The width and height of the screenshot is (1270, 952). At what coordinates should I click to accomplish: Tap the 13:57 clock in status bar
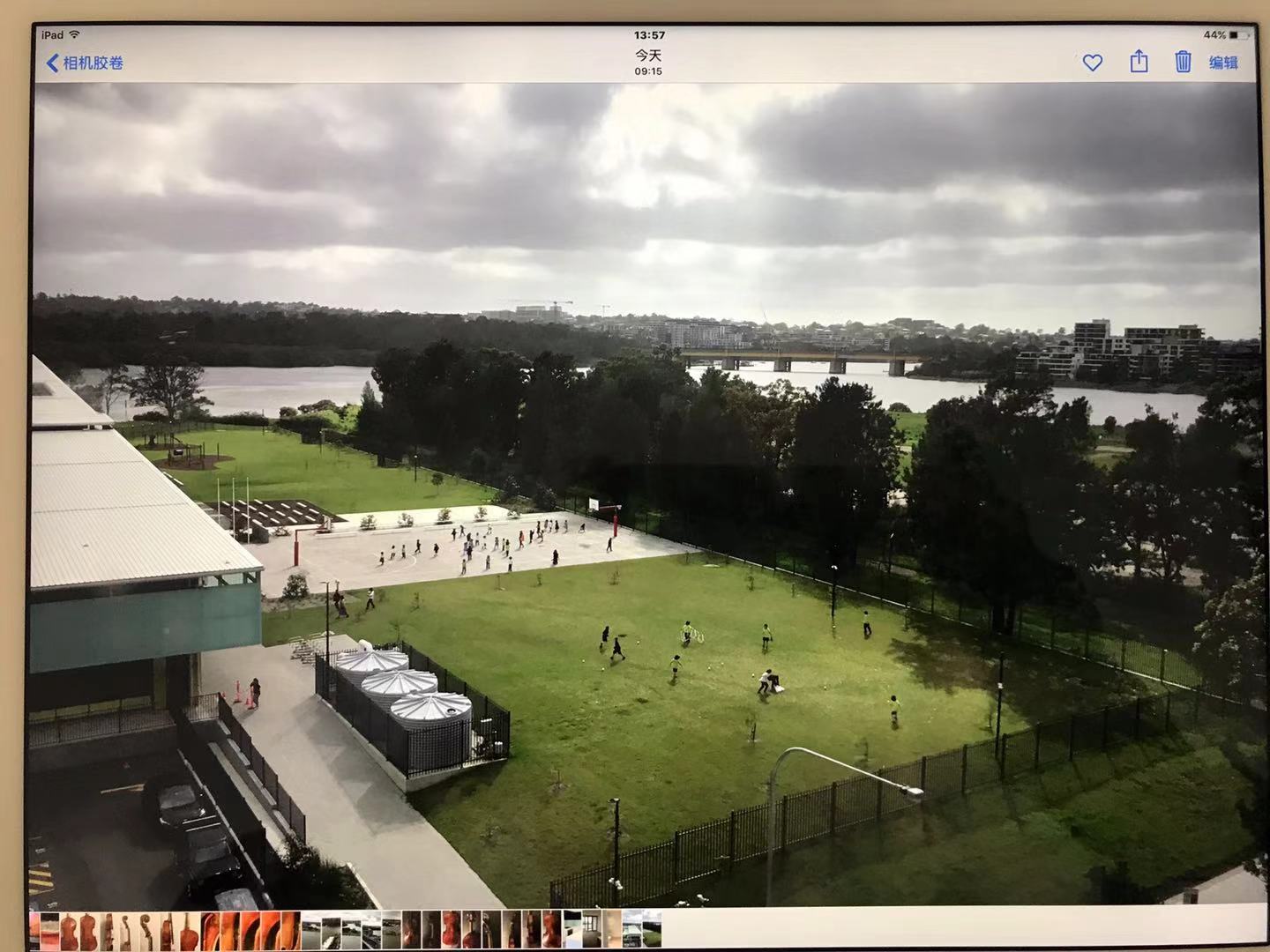click(649, 35)
